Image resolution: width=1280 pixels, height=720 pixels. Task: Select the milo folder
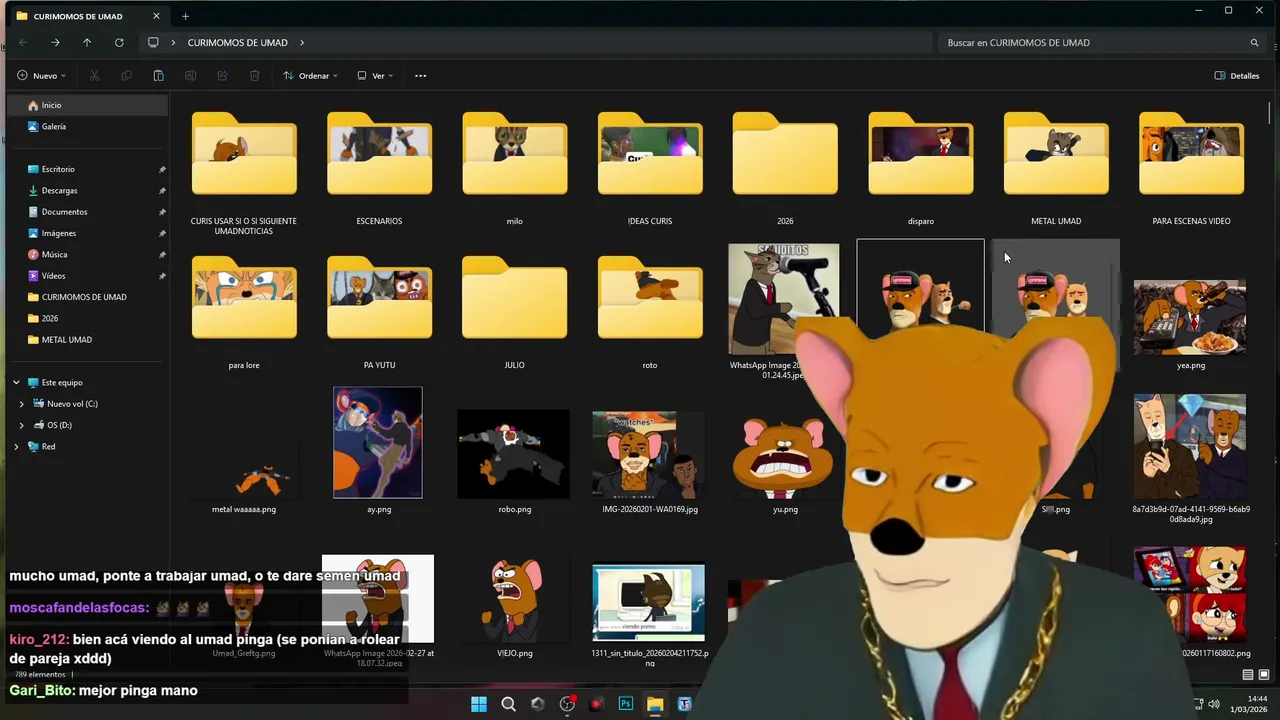(x=514, y=168)
